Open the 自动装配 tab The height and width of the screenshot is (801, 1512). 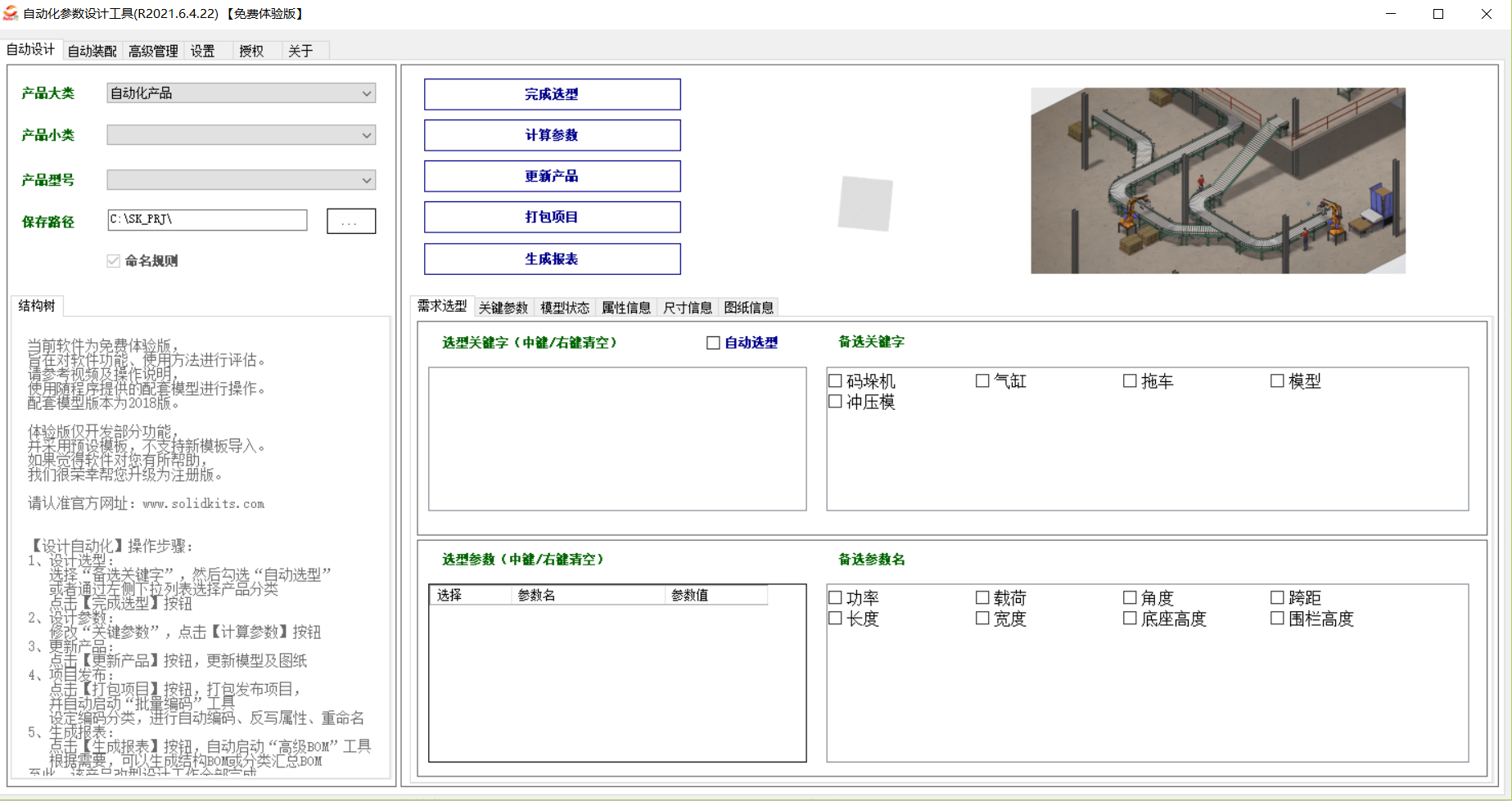(92, 51)
